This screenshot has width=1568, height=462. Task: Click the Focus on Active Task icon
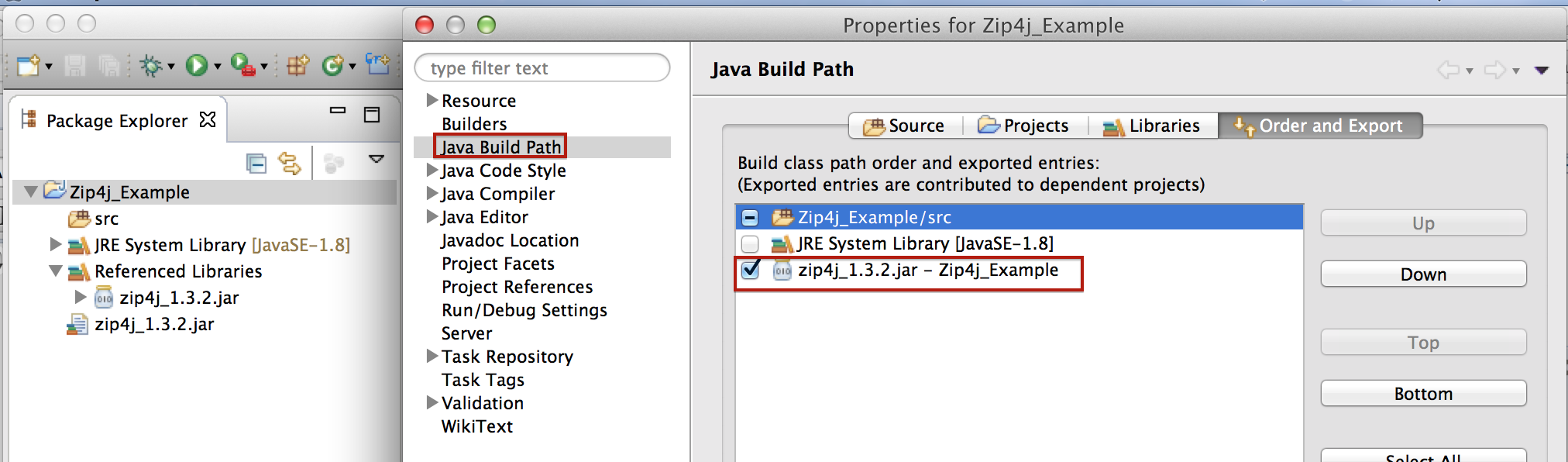pos(334,164)
